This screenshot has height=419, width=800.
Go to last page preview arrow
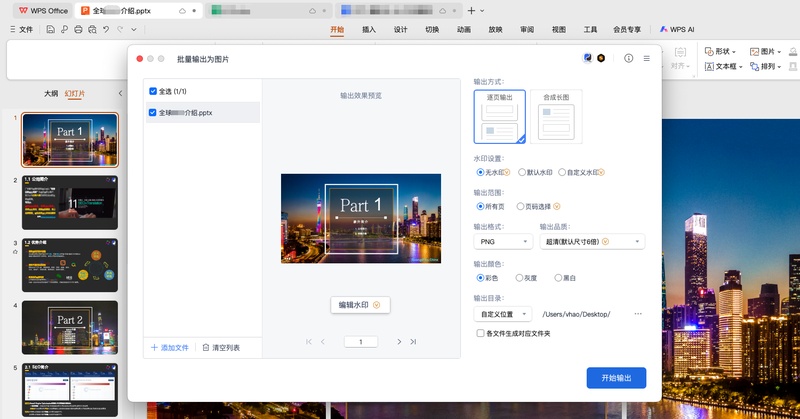tap(413, 341)
